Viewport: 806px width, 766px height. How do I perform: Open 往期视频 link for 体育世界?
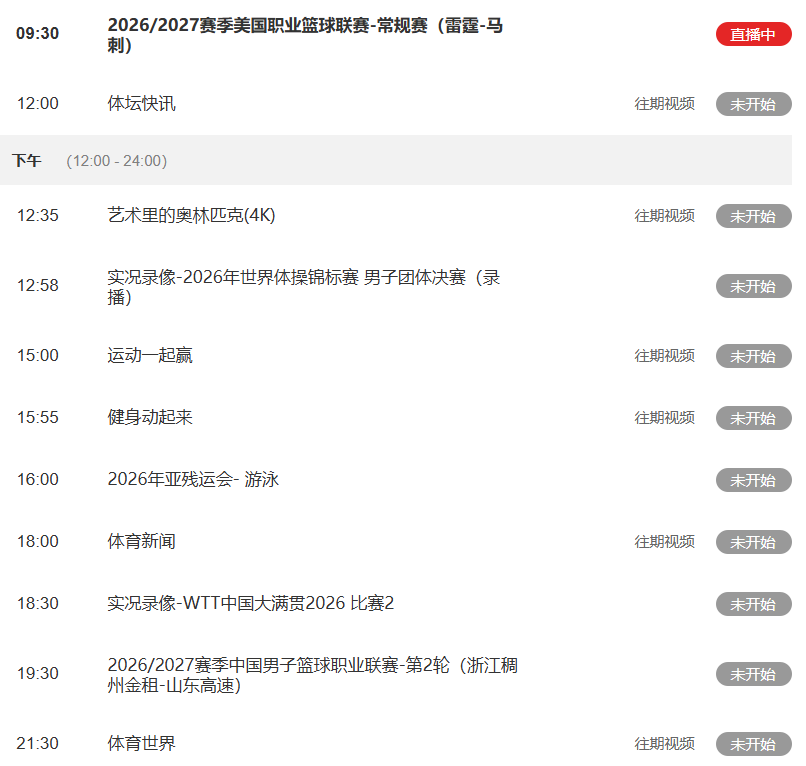pyautogui.click(x=665, y=743)
